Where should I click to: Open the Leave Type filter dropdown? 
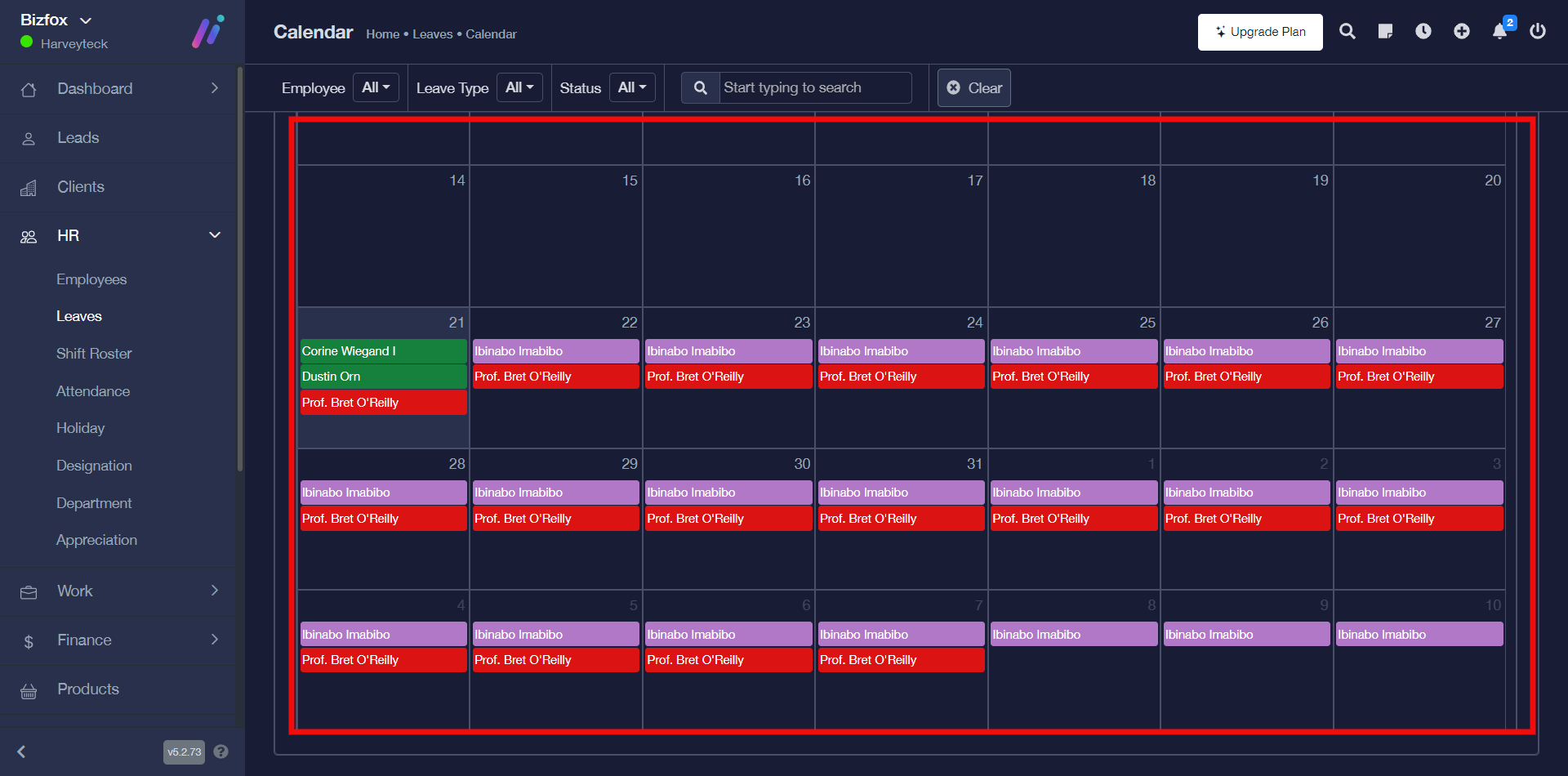tap(519, 87)
